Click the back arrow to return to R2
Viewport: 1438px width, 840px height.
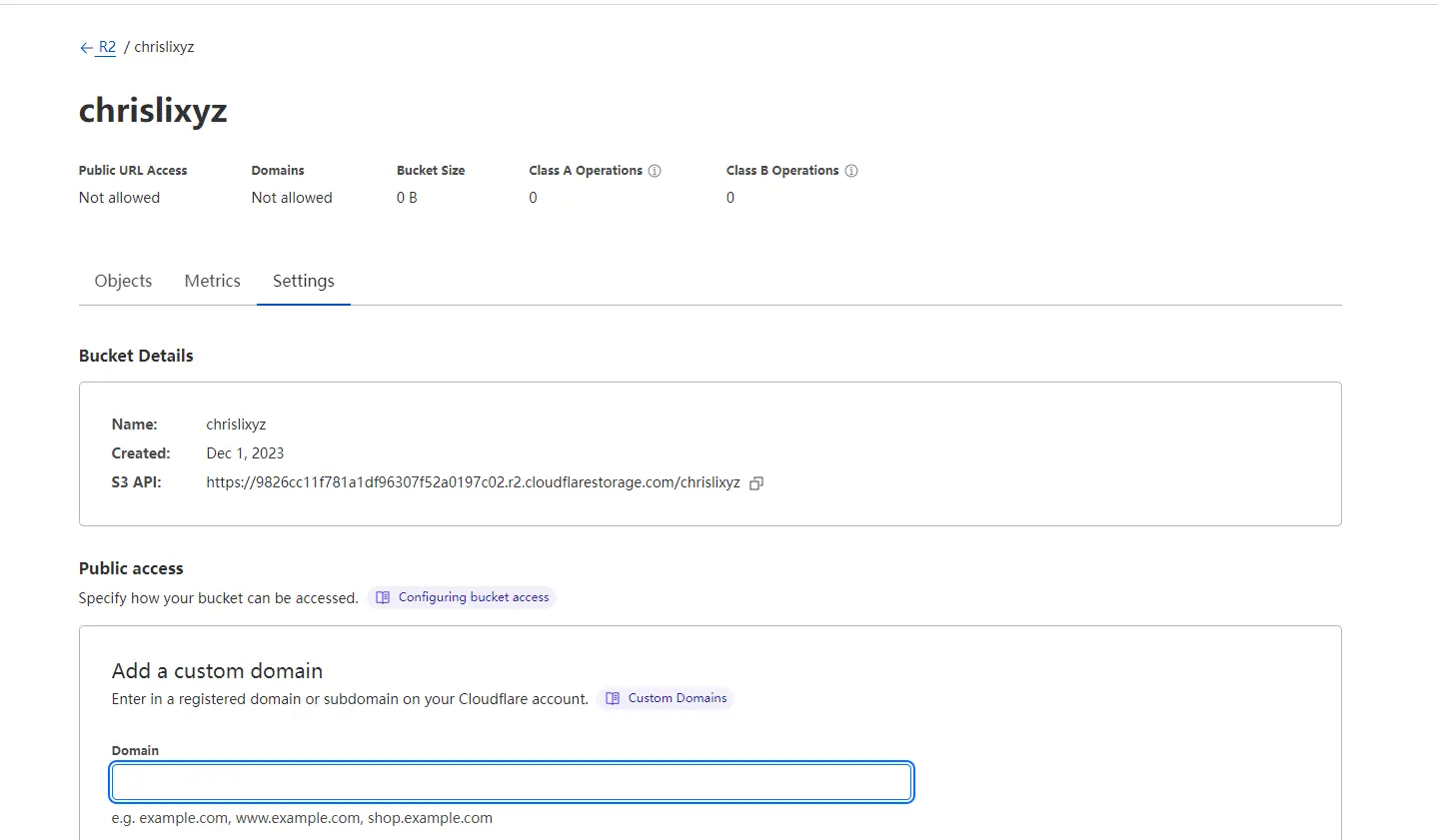85,46
